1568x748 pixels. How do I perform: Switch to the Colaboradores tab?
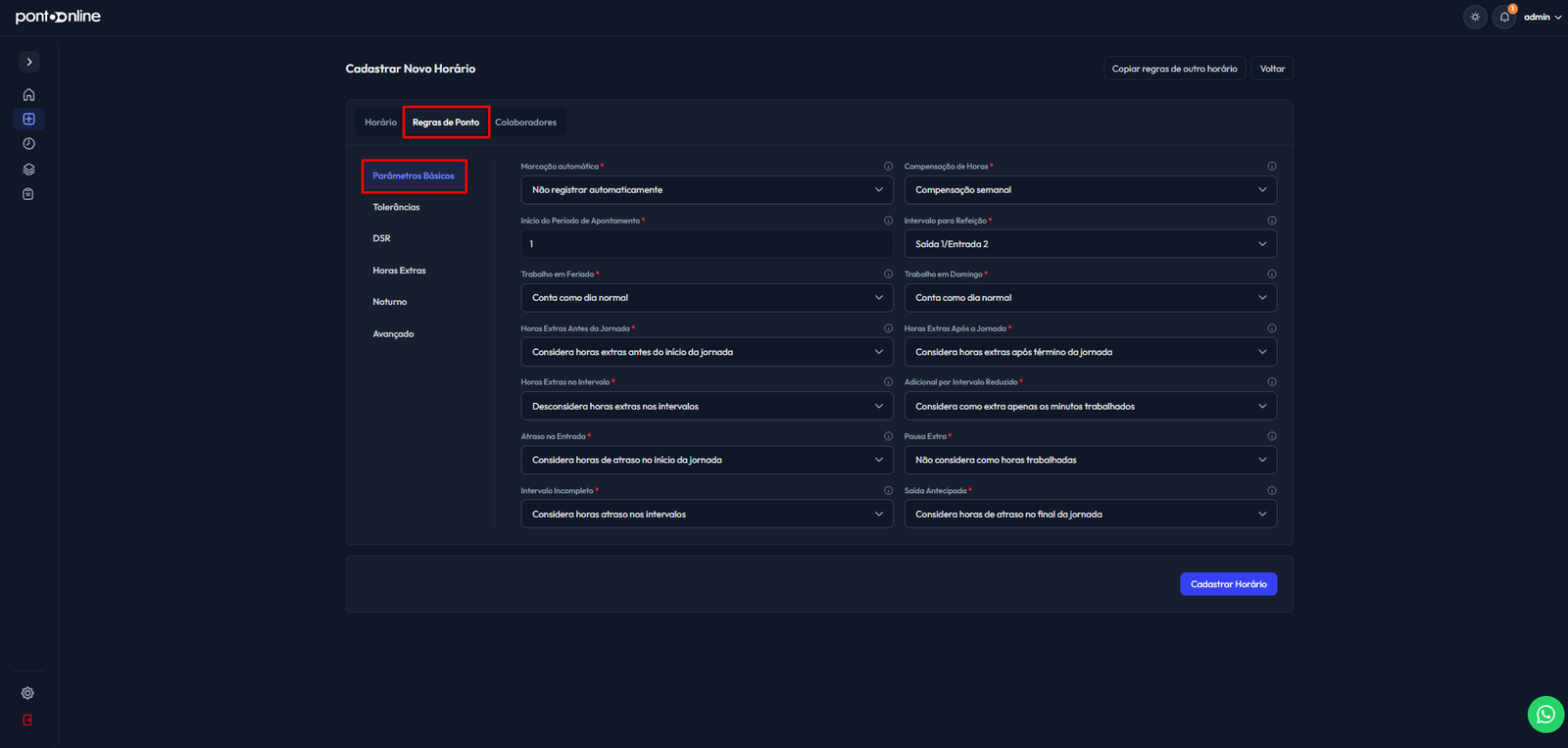tap(525, 123)
